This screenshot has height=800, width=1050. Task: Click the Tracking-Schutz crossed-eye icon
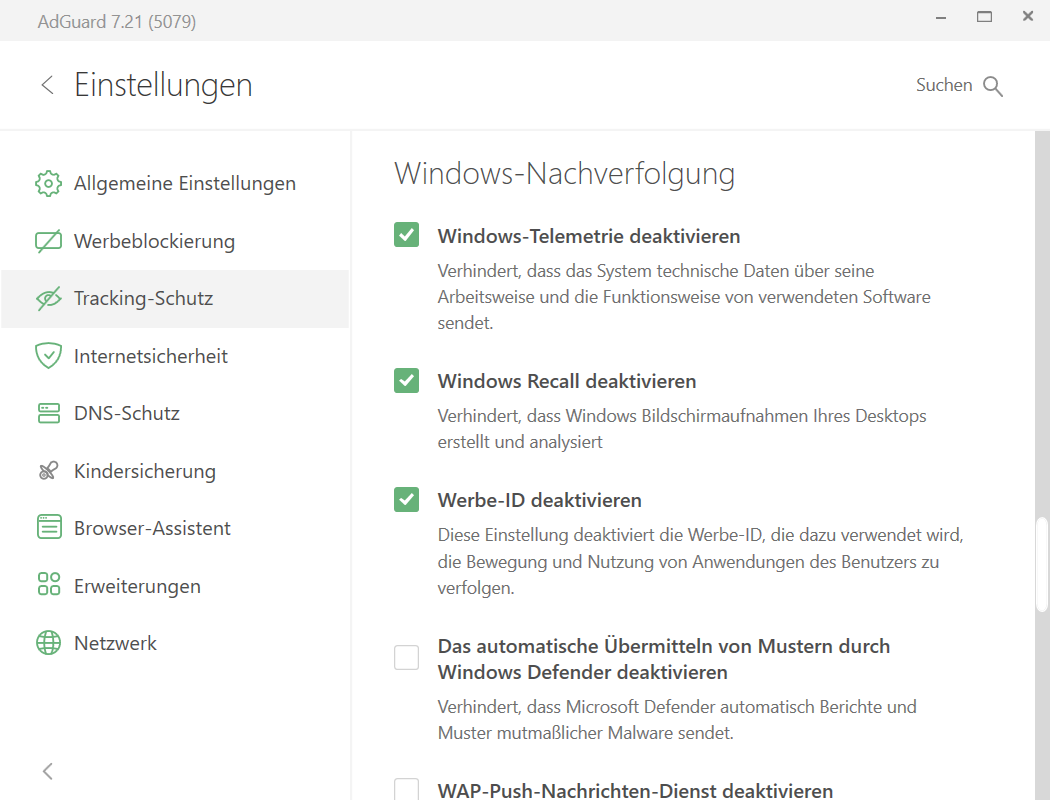pos(48,299)
